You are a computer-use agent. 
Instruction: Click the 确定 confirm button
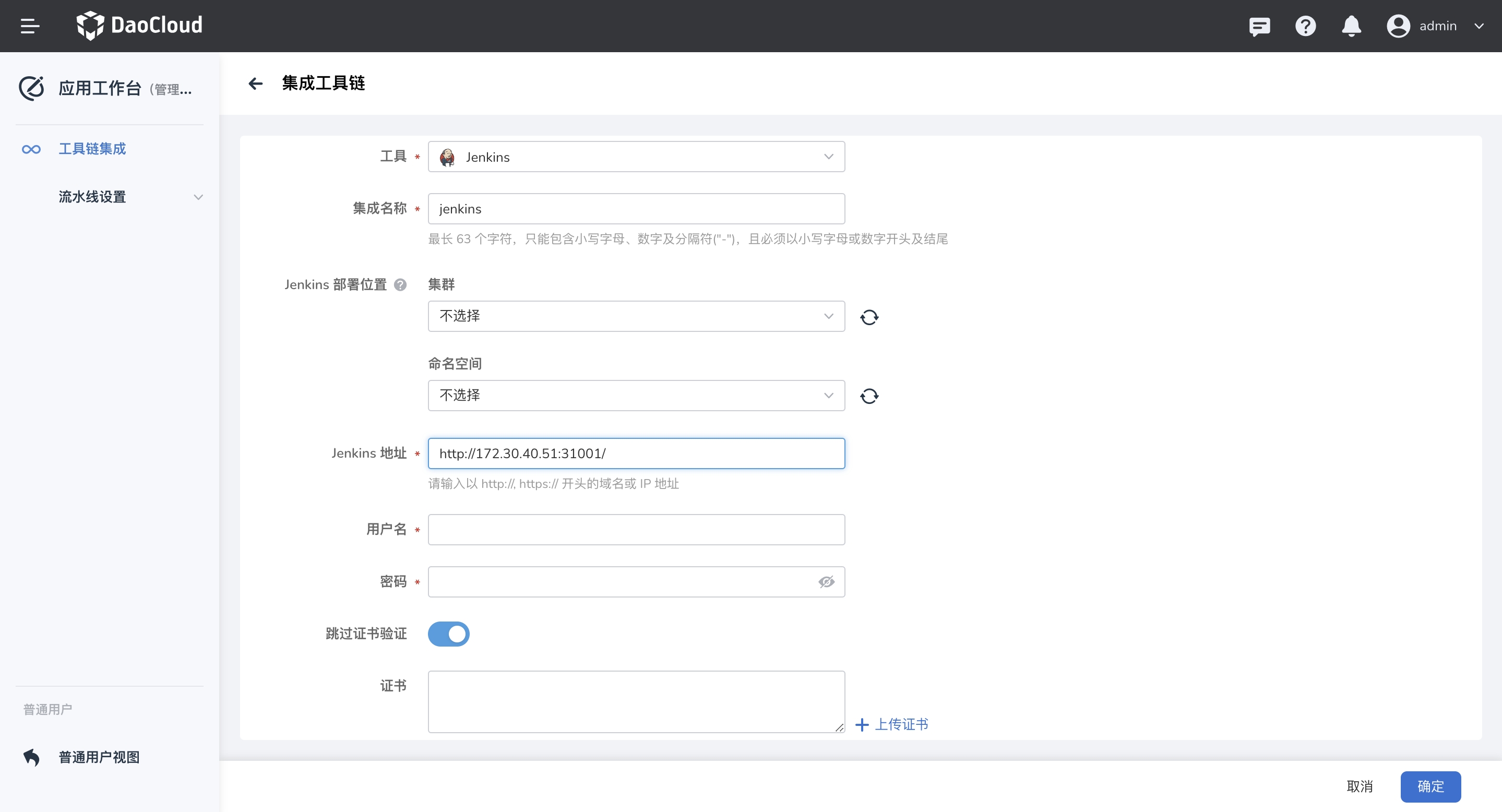coord(1429,786)
